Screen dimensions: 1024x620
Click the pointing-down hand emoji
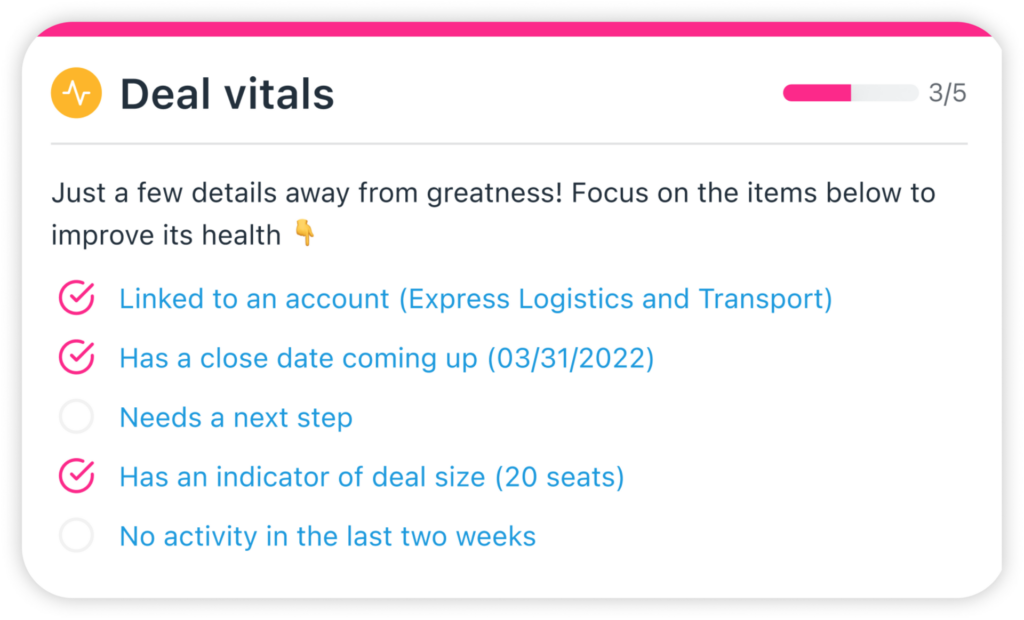pos(304,233)
